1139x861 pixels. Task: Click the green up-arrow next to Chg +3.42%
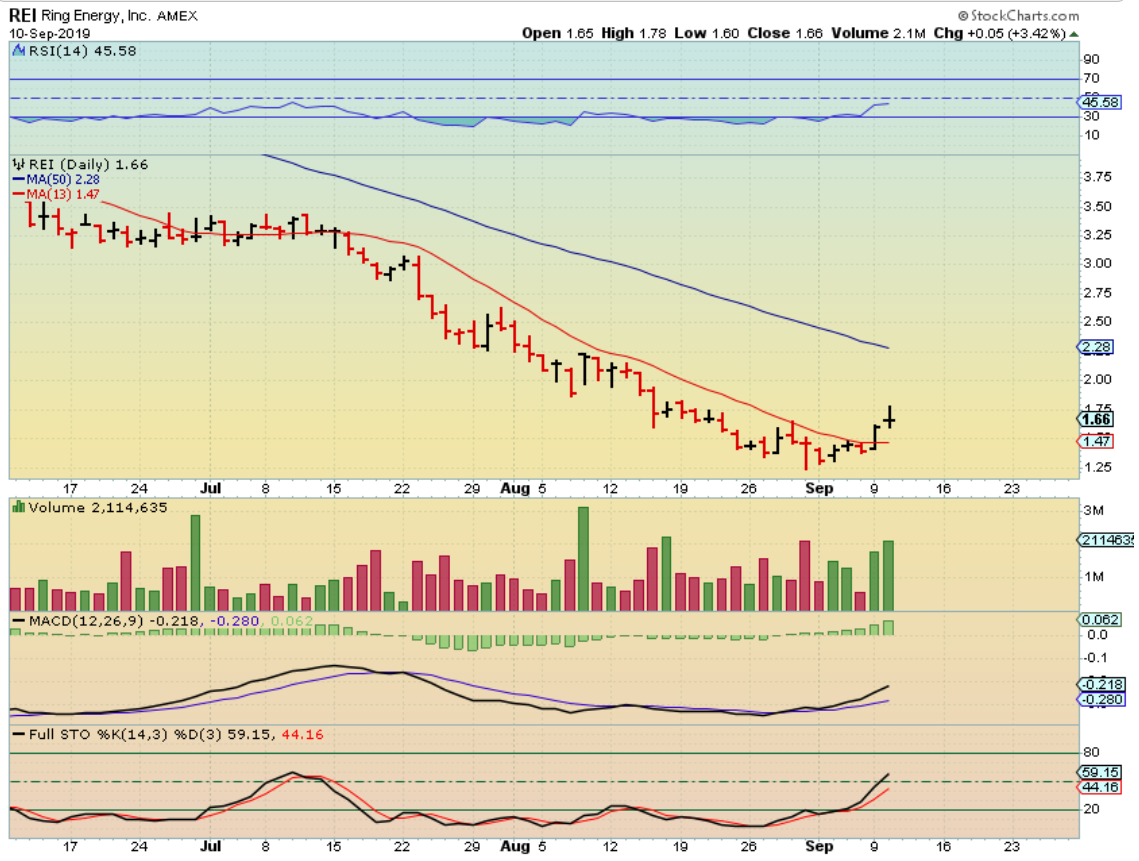click(1074, 34)
